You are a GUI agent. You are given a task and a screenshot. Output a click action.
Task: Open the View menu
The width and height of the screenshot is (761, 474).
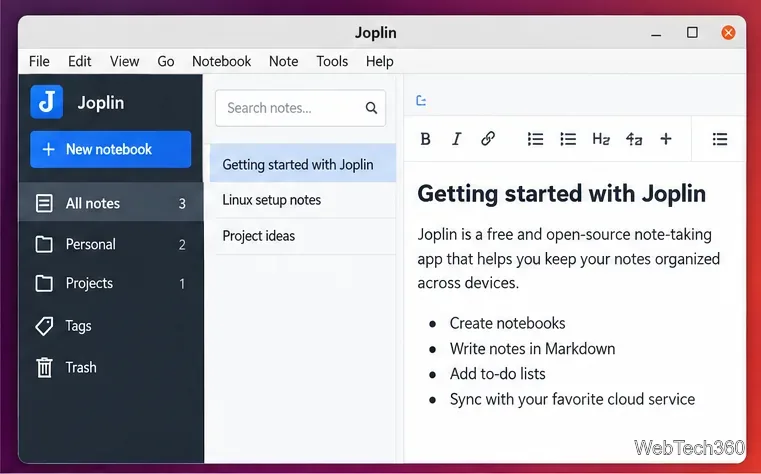pos(124,61)
